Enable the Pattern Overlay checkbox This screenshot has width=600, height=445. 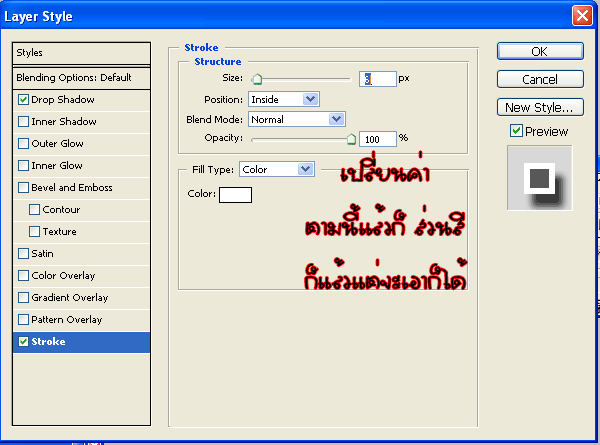point(23,319)
